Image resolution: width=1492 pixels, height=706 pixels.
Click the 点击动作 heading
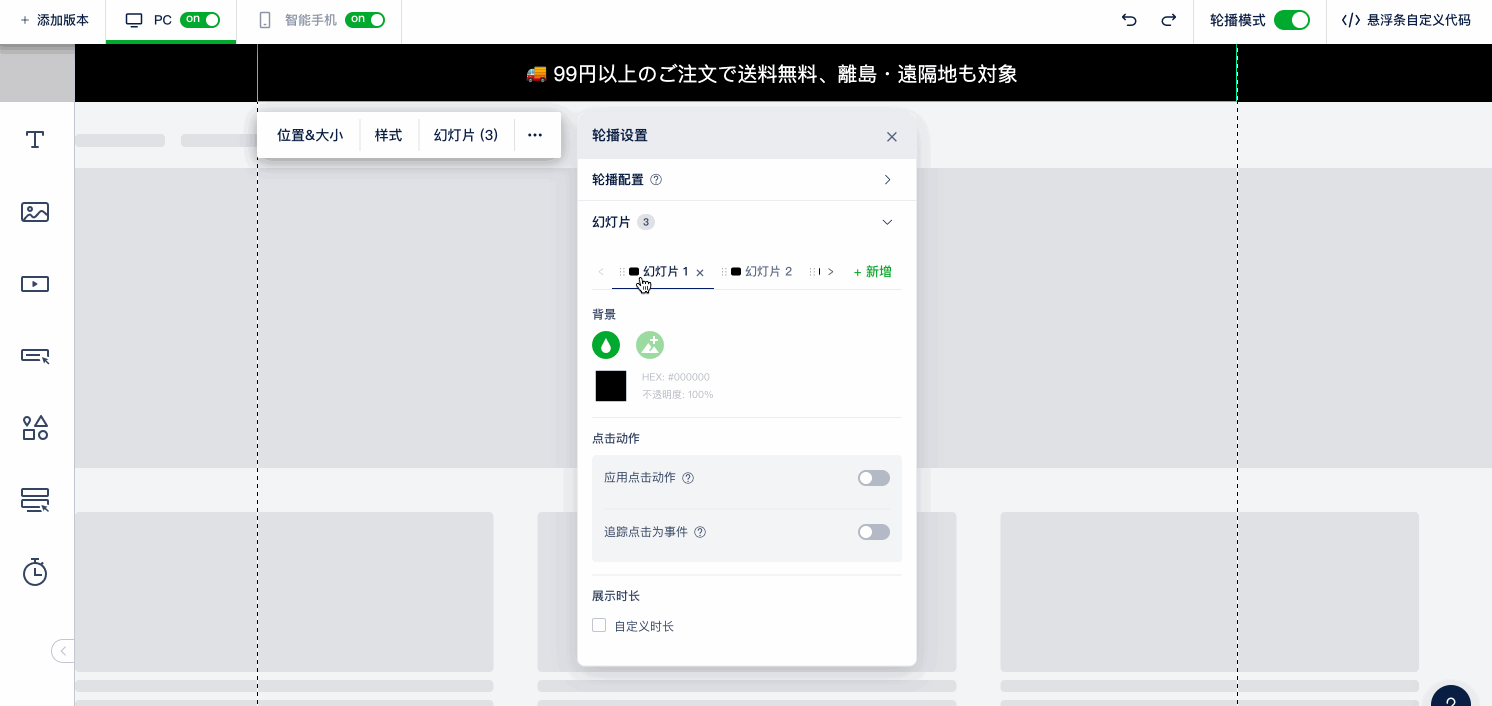pos(616,438)
